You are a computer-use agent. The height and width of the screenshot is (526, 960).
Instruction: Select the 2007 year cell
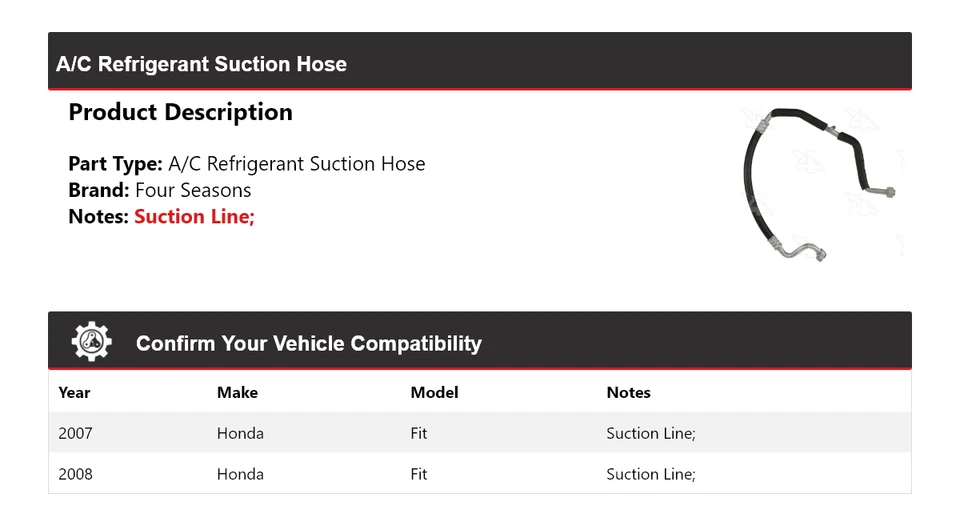(x=75, y=433)
